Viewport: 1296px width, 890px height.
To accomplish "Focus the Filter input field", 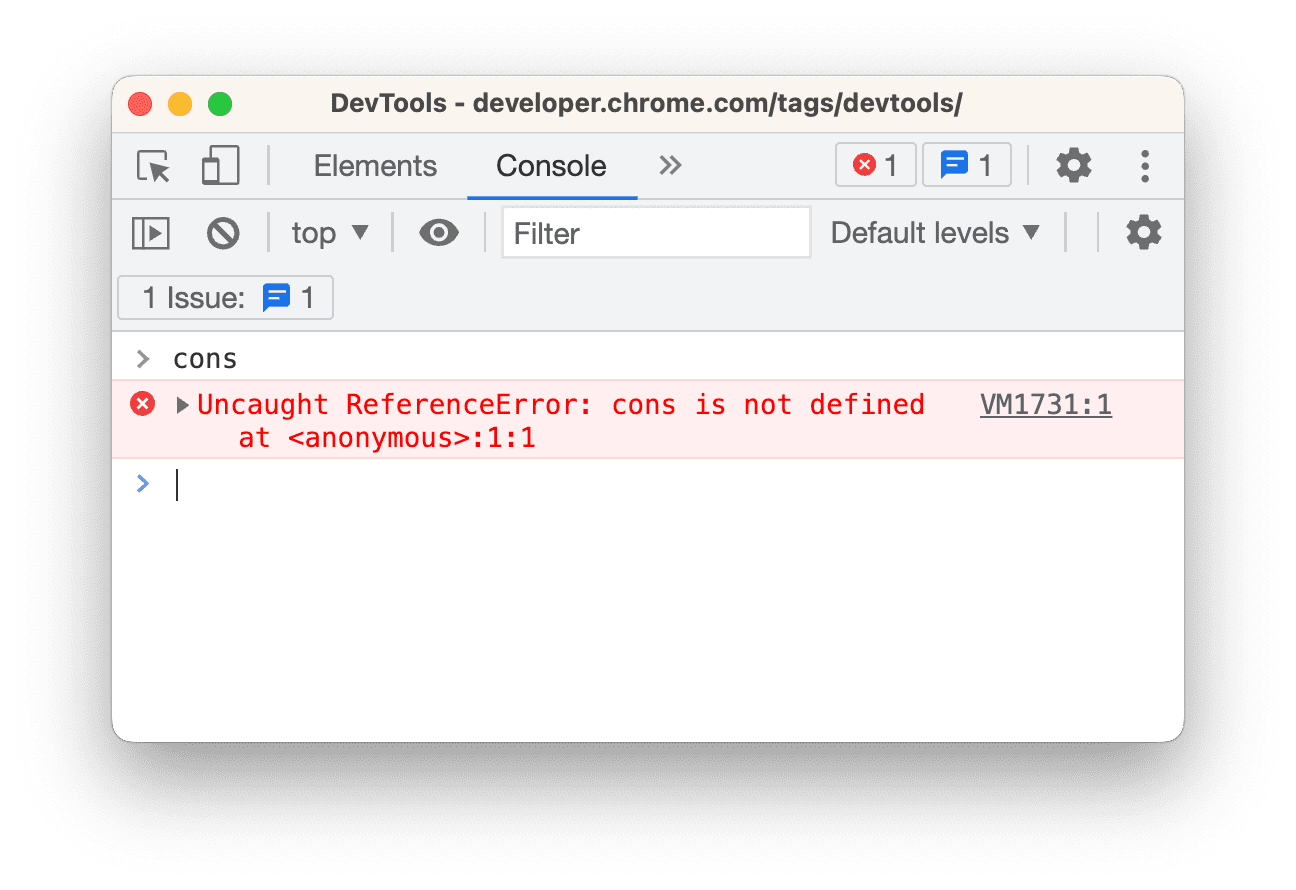I will pos(656,233).
